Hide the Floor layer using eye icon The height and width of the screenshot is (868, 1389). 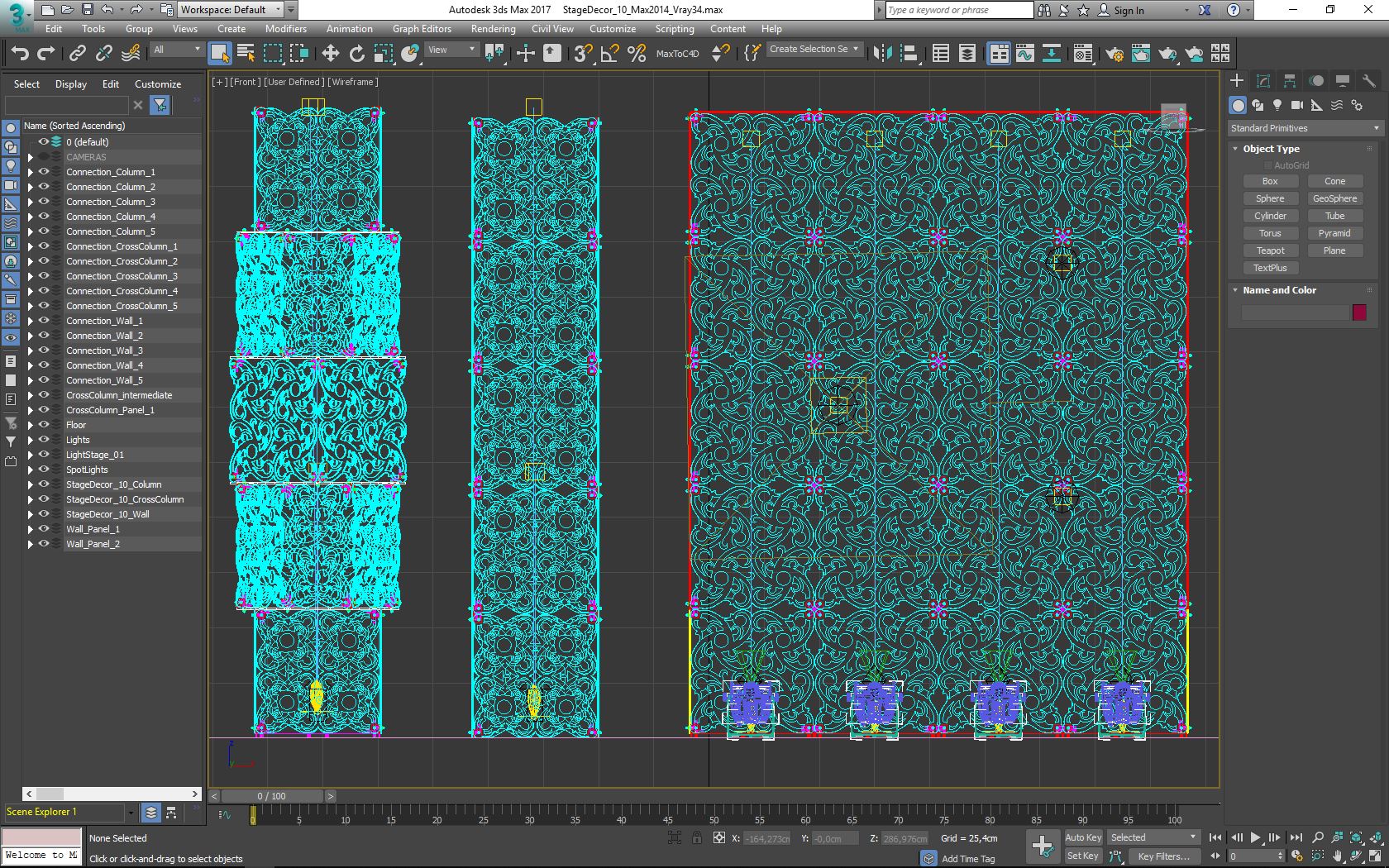[x=44, y=425]
